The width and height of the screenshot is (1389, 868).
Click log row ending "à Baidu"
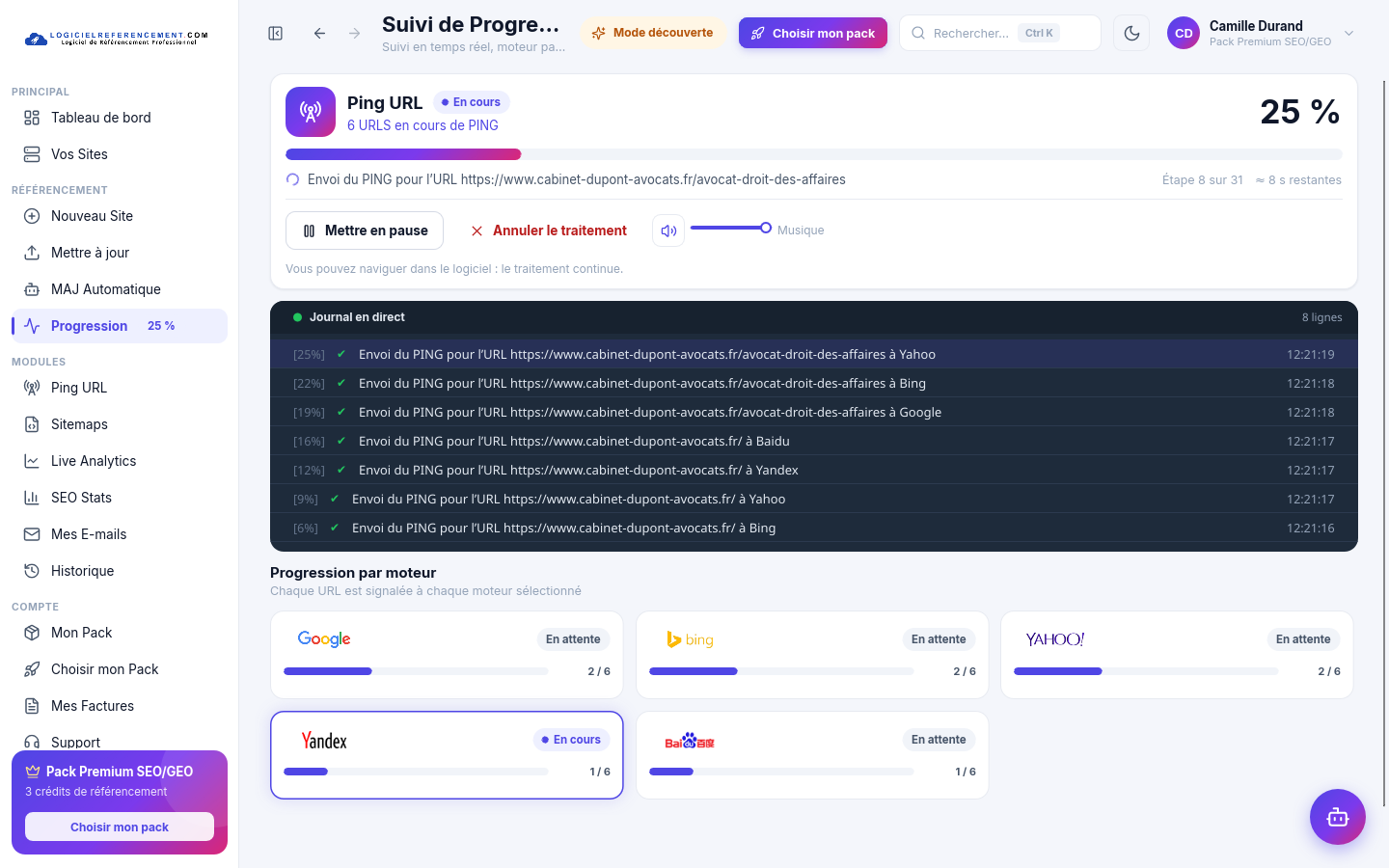pyautogui.click(x=814, y=441)
